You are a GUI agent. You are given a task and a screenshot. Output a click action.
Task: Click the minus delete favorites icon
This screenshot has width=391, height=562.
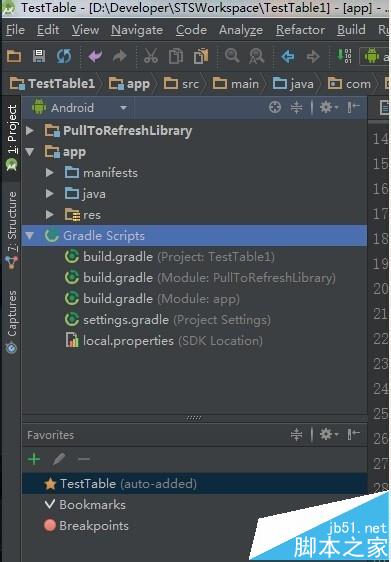click(x=84, y=459)
